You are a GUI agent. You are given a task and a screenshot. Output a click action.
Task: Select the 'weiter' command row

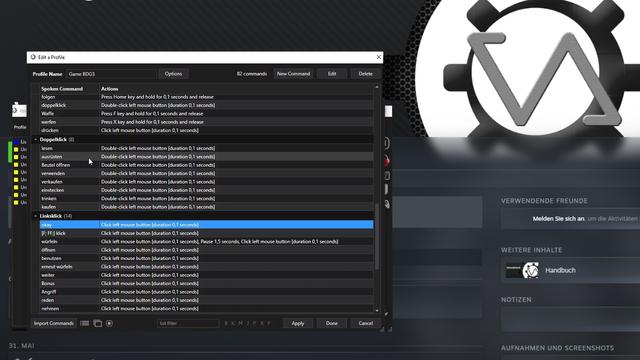[x=207, y=275]
